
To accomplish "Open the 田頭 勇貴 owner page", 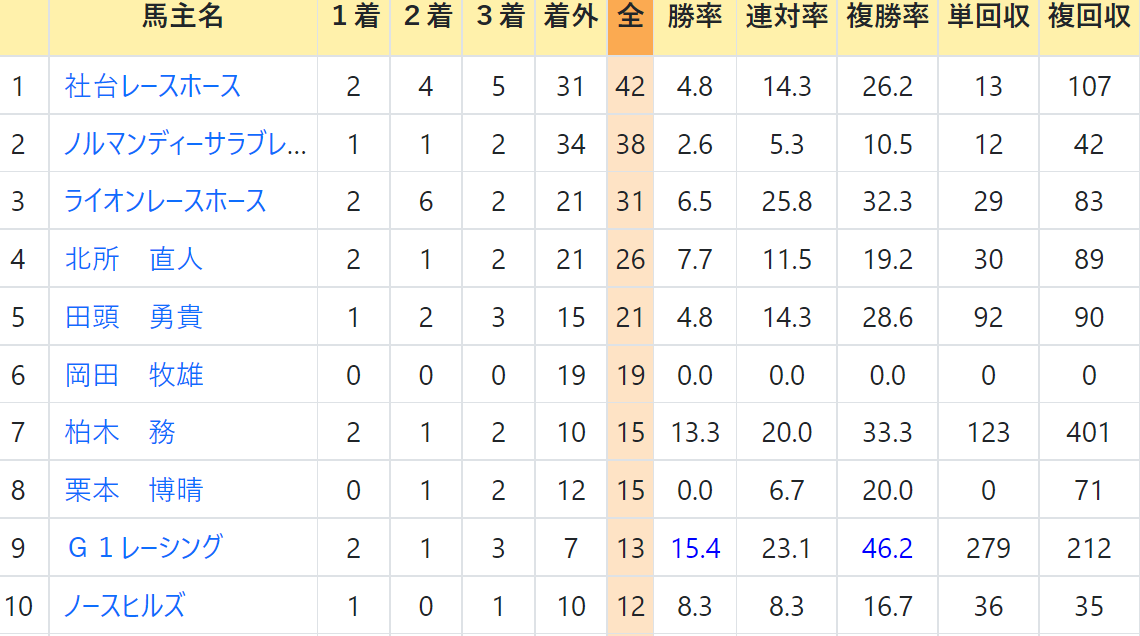I will click(134, 317).
